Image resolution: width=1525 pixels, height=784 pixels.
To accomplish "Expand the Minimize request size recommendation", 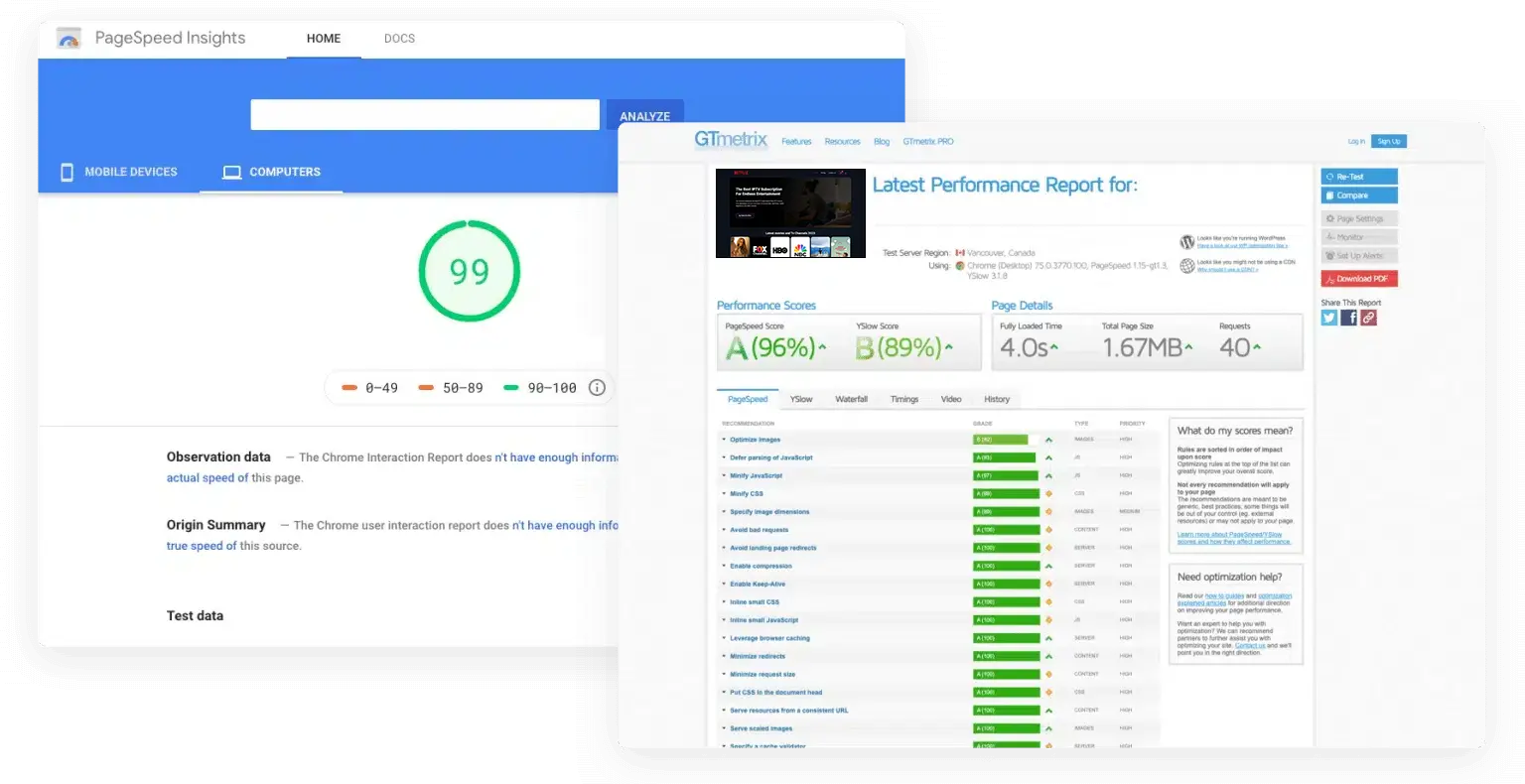I will [762, 674].
